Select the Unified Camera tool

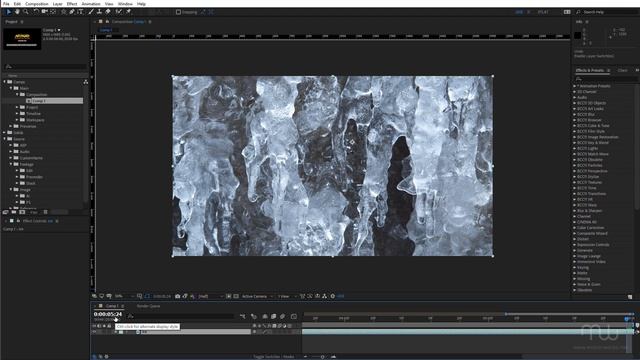click(x=44, y=12)
